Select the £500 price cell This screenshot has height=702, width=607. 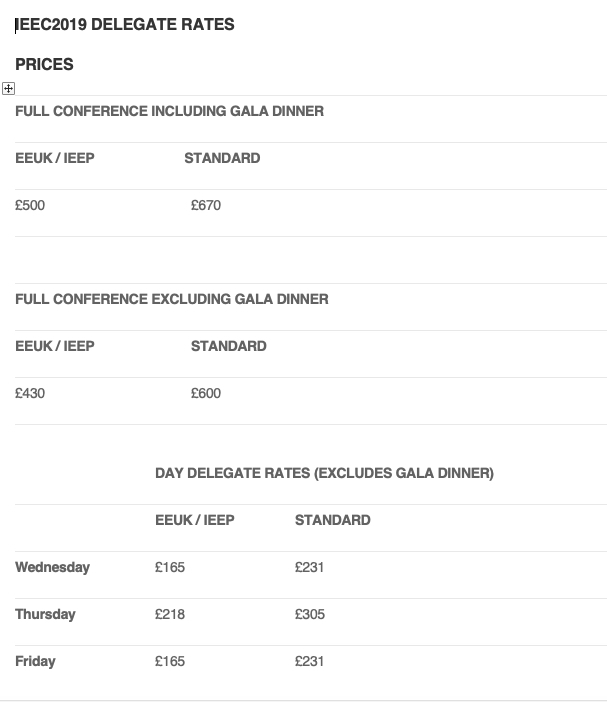point(30,205)
